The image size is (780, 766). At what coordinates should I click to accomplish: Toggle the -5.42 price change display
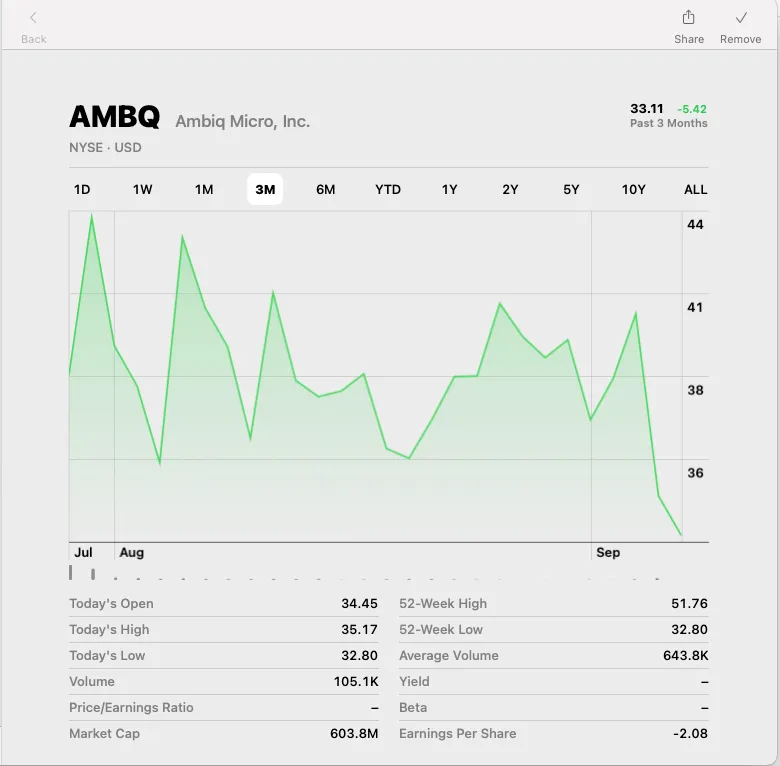pyautogui.click(x=692, y=108)
